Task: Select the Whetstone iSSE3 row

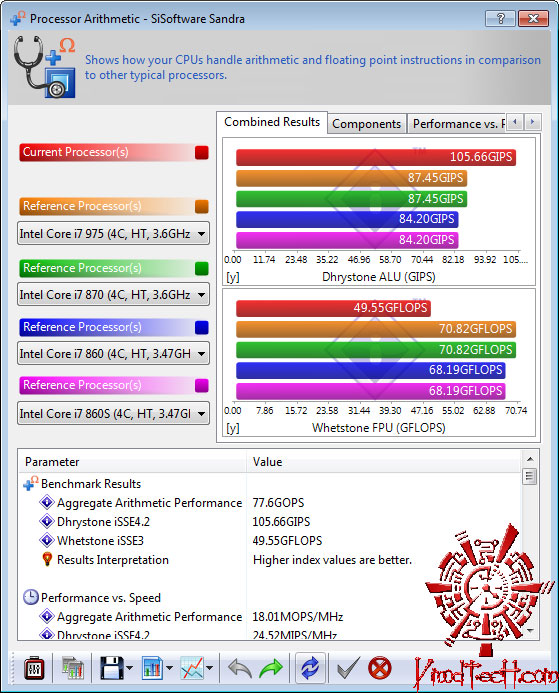Action: (x=270, y=541)
